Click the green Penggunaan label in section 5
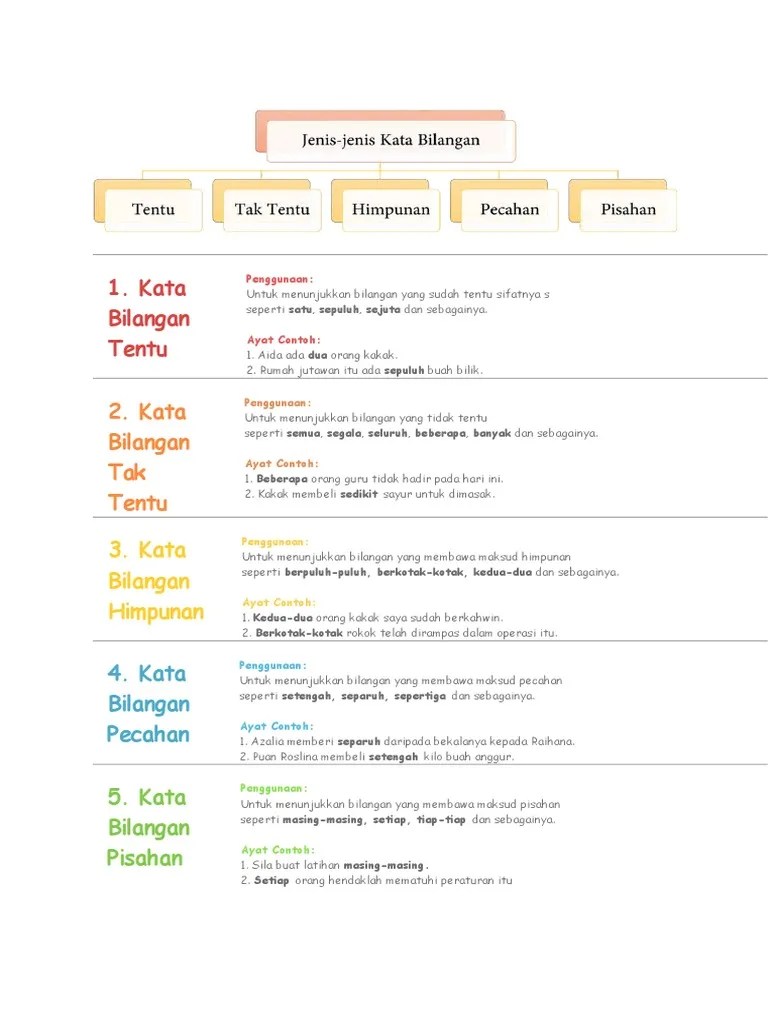768x1024 pixels. pos(274,788)
